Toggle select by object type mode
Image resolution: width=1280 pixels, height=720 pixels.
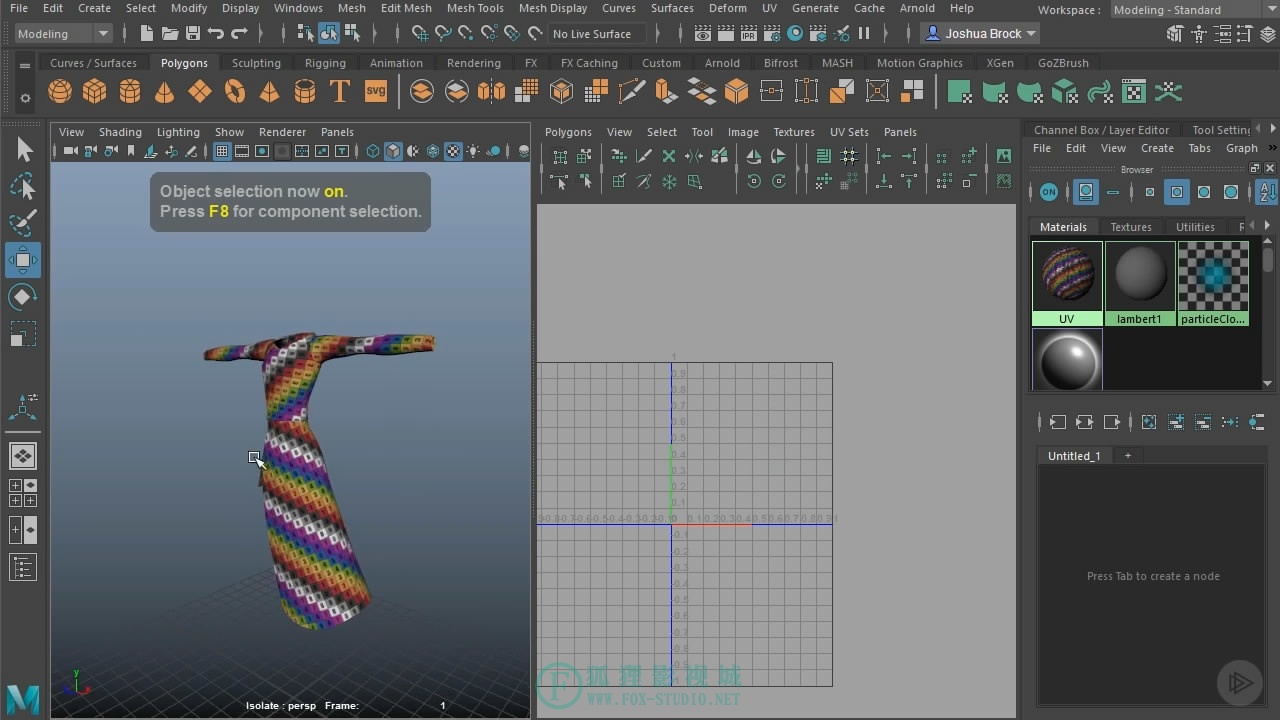[x=329, y=33]
